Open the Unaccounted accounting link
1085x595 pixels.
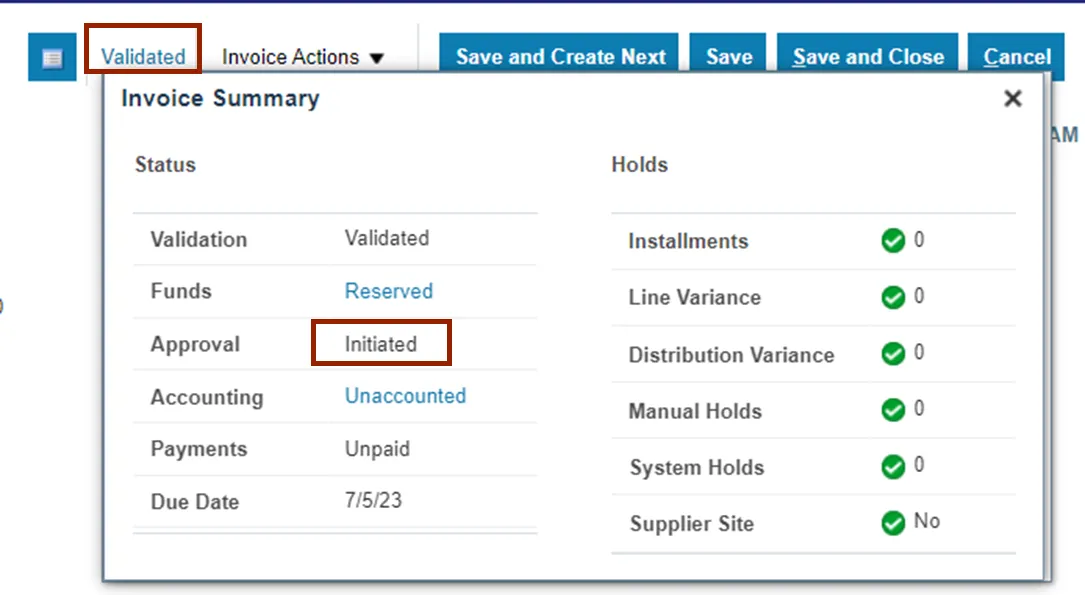[405, 396]
